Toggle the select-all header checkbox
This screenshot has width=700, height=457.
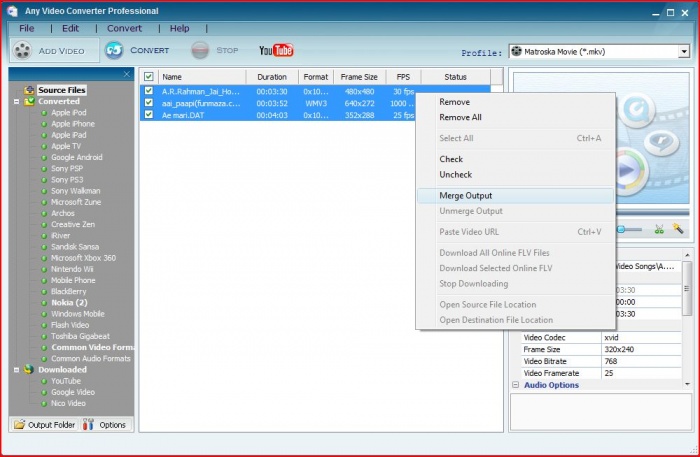coord(149,76)
